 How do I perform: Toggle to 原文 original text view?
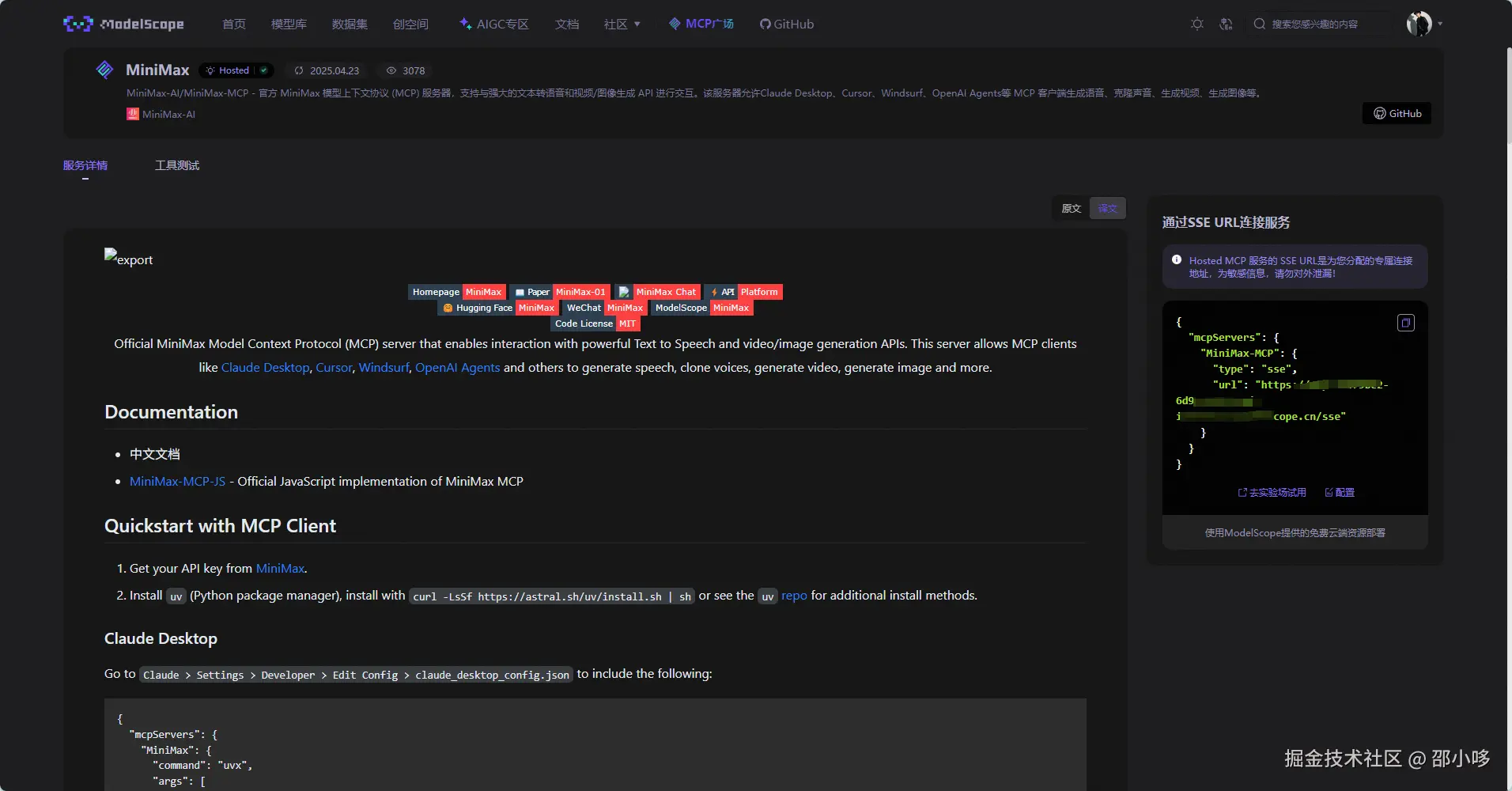(1071, 208)
